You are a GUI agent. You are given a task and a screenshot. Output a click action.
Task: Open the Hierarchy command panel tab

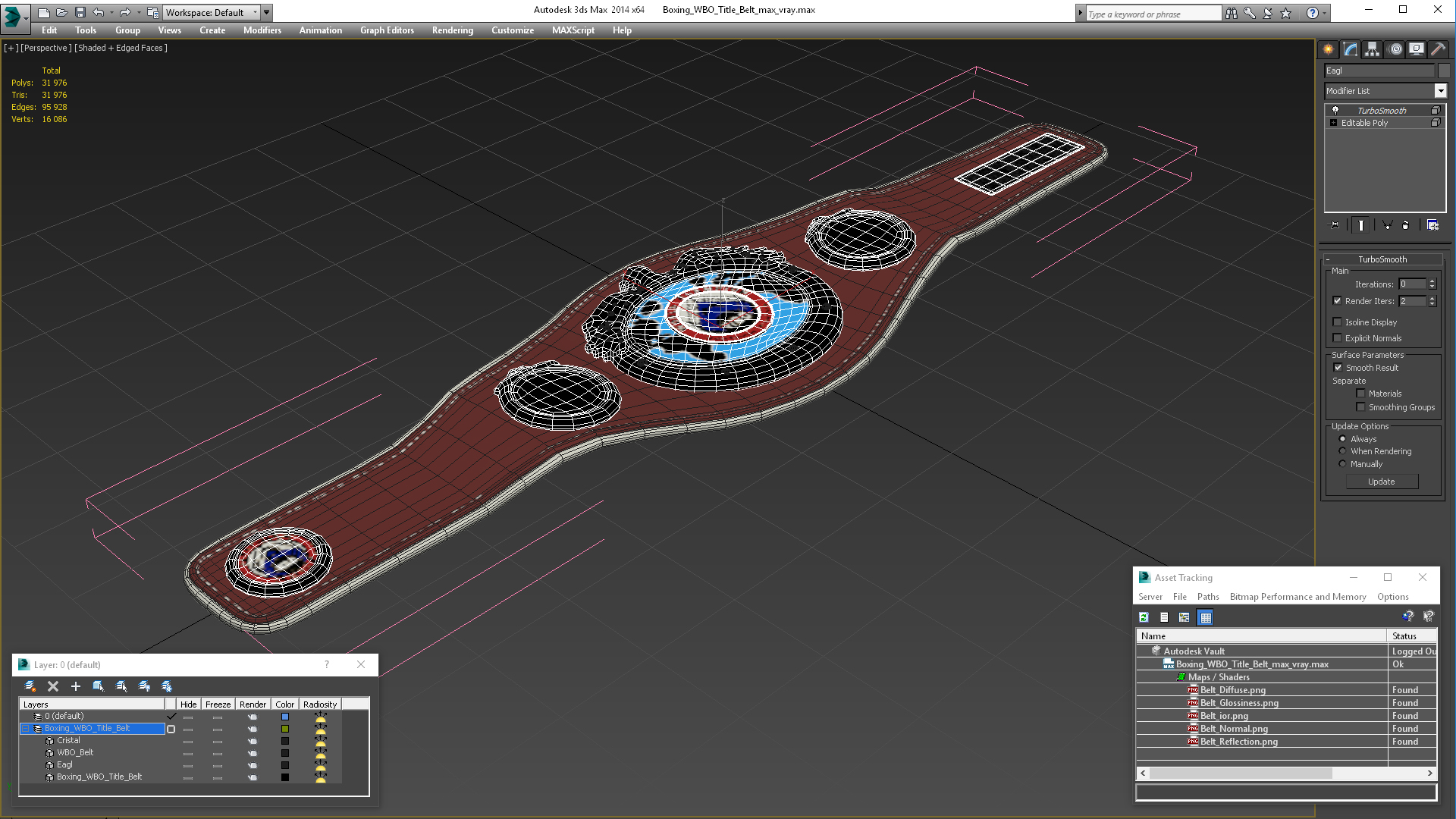tap(1373, 49)
